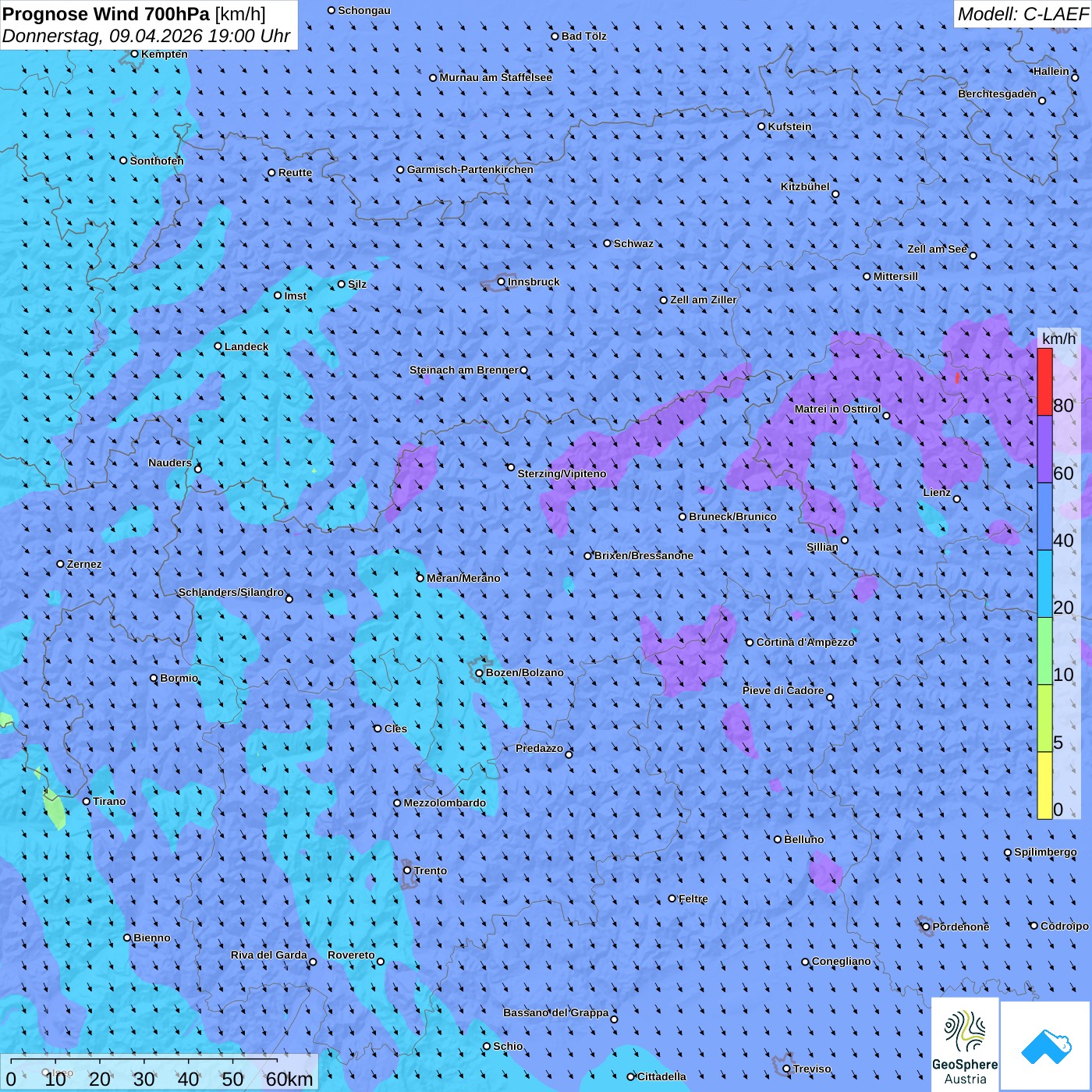Click the Bozen/Bolzano city marker
Screen dimensions: 1092x1092
coord(480,672)
